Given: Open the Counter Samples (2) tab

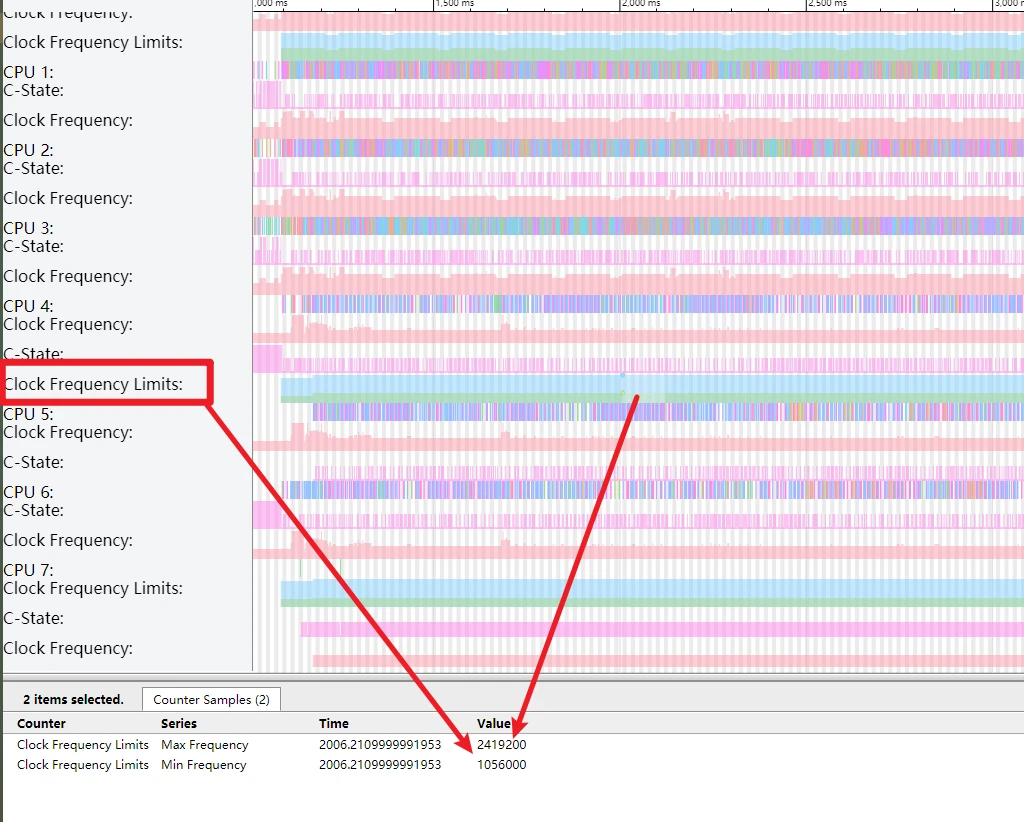Looking at the screenshot, I should 211,700.
